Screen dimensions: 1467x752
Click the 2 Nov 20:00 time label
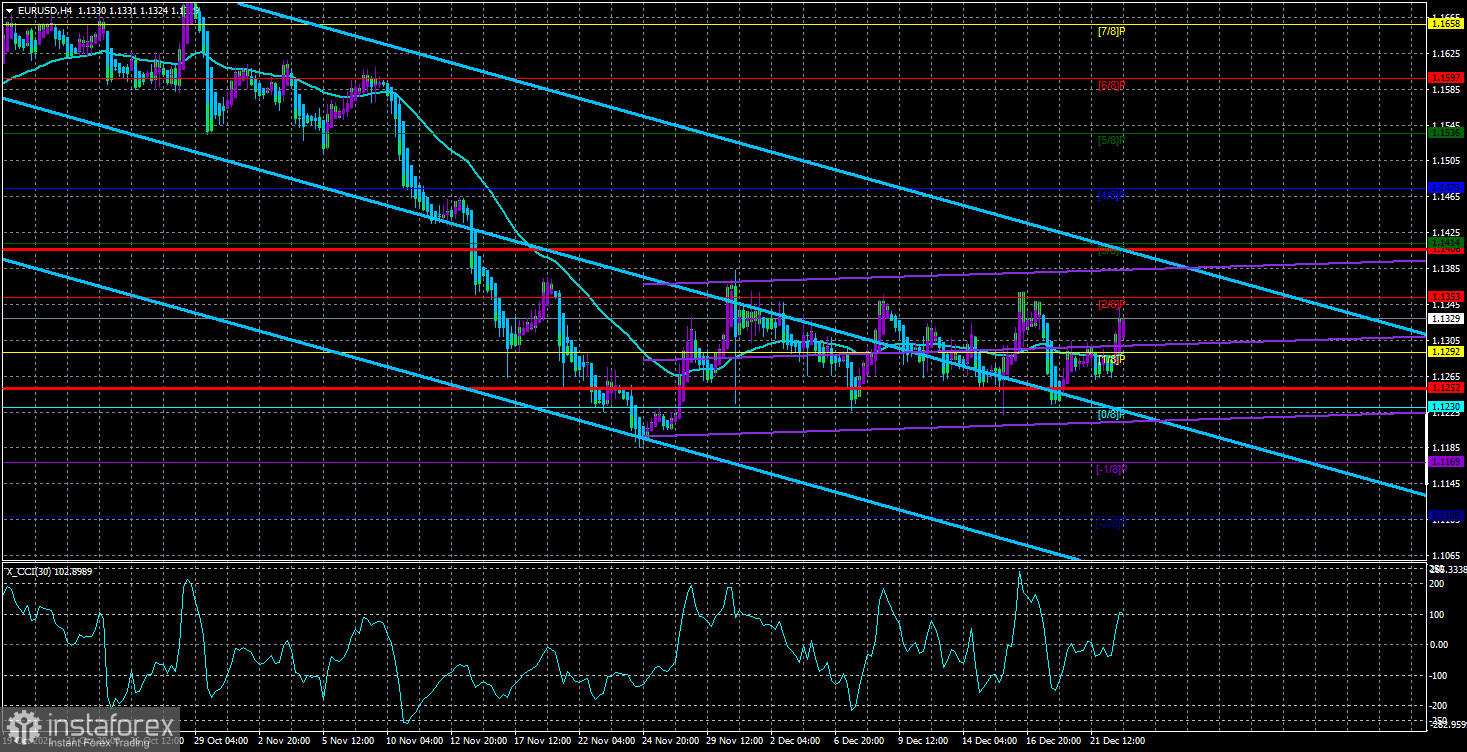tap(285, 741)
